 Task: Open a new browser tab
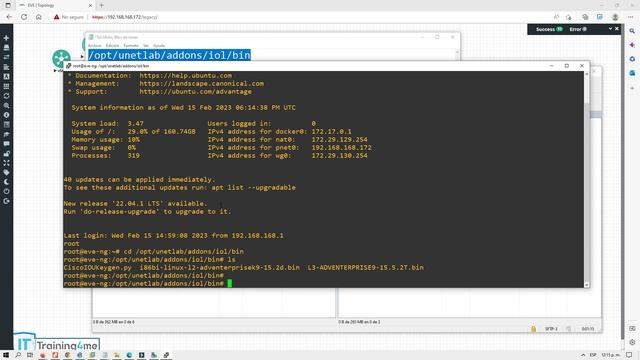pos(102,5)
